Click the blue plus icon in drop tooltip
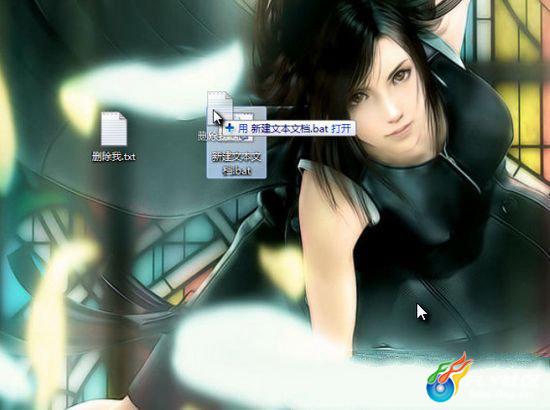550x410 pixels. point(230,128)
